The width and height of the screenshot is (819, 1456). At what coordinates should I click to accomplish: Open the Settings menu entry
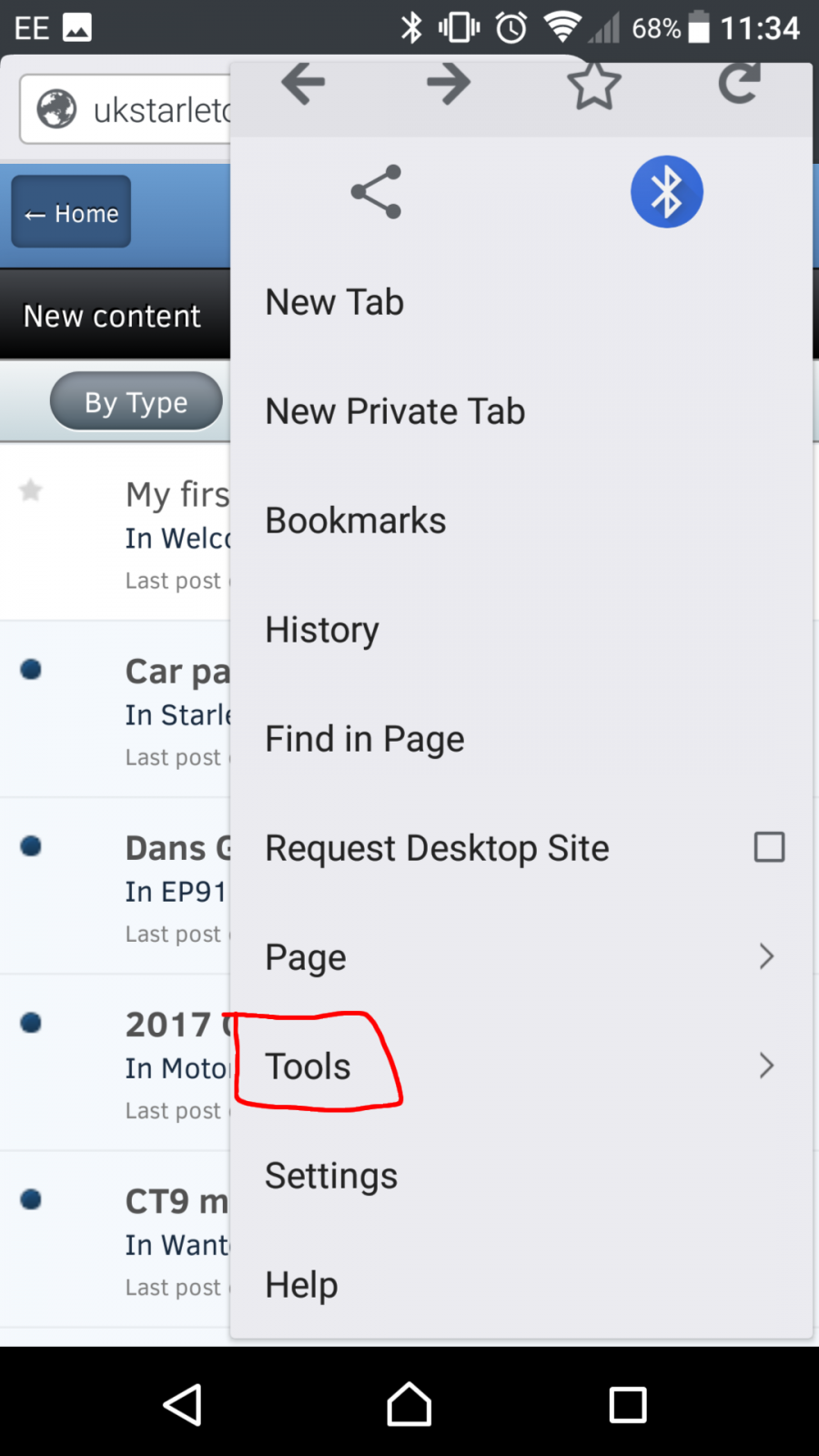pos(331,1176)
